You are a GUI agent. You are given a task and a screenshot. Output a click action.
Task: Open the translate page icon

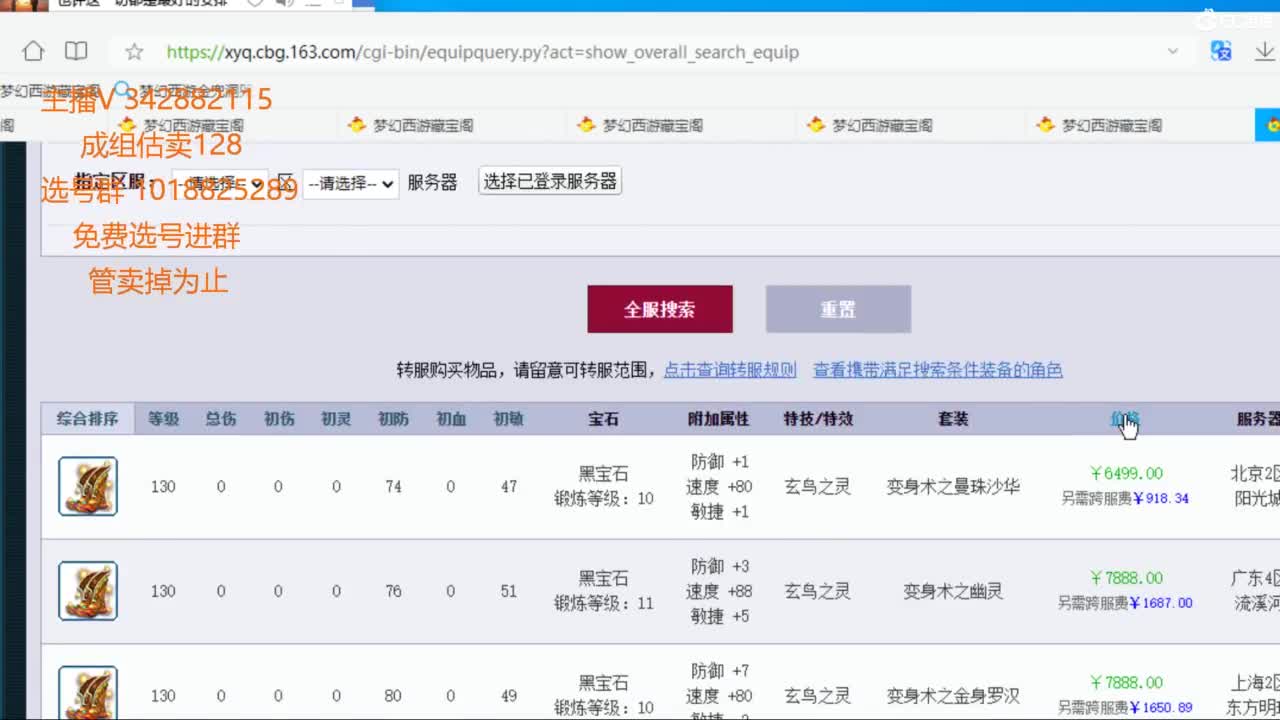click(x=1221, y=51)
